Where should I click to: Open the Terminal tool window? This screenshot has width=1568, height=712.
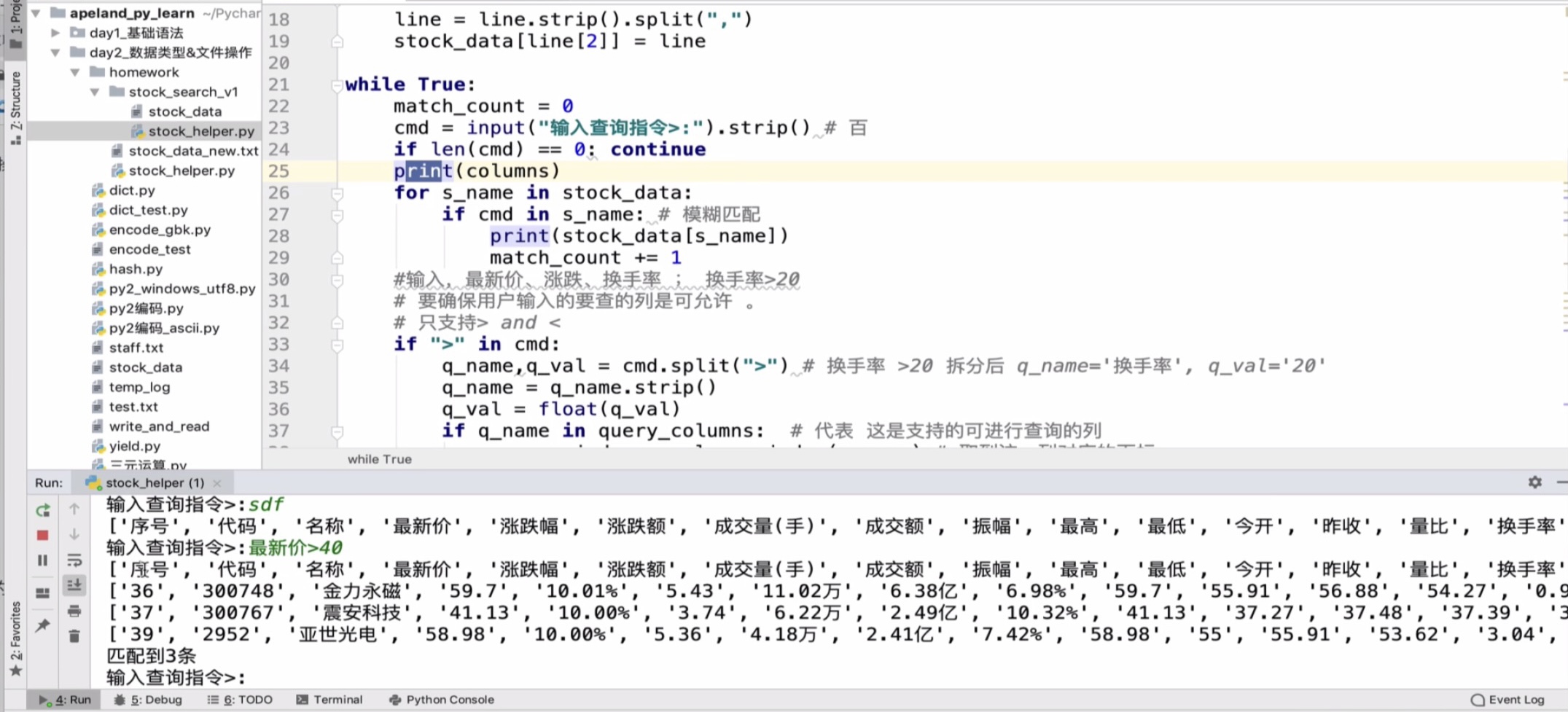[x=329, y=700]
